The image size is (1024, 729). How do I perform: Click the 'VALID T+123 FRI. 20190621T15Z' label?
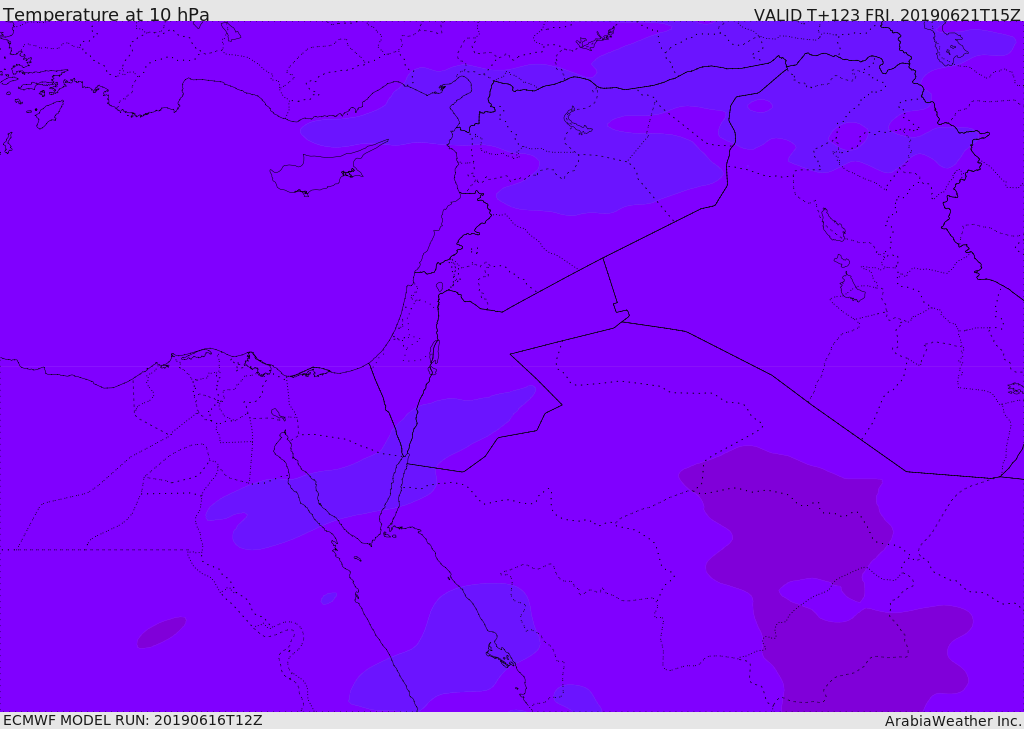point(886,15)
